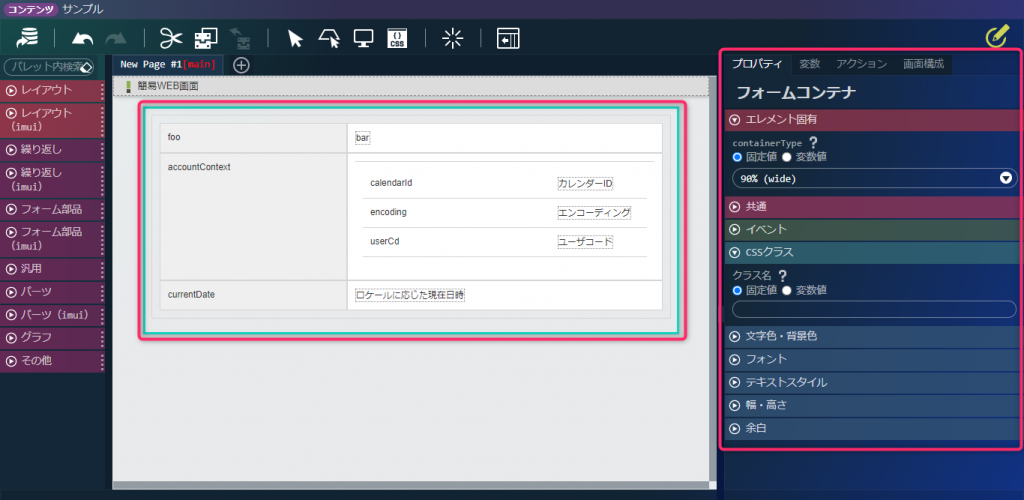Click the currentDate label cell
Screen dimensions: 1024x500
(254, 295)
